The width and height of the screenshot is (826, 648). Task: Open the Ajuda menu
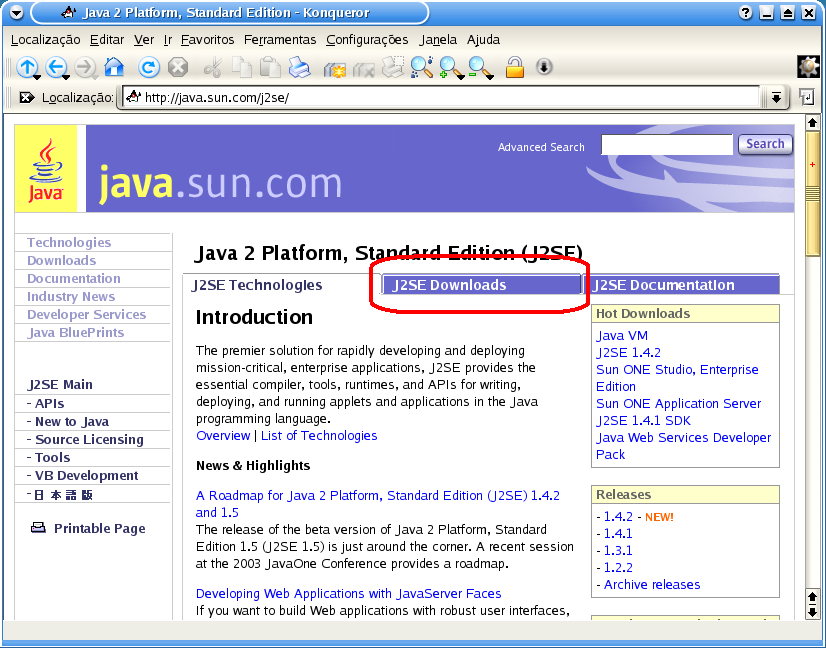click(x=483, y=40)
